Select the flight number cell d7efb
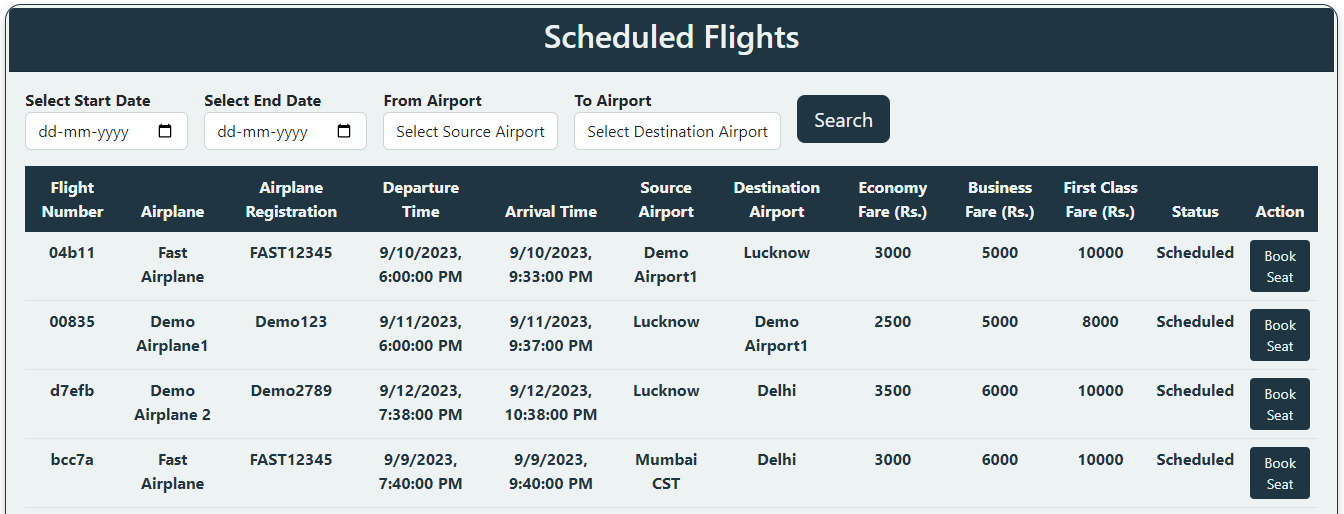 coord(72,391)
